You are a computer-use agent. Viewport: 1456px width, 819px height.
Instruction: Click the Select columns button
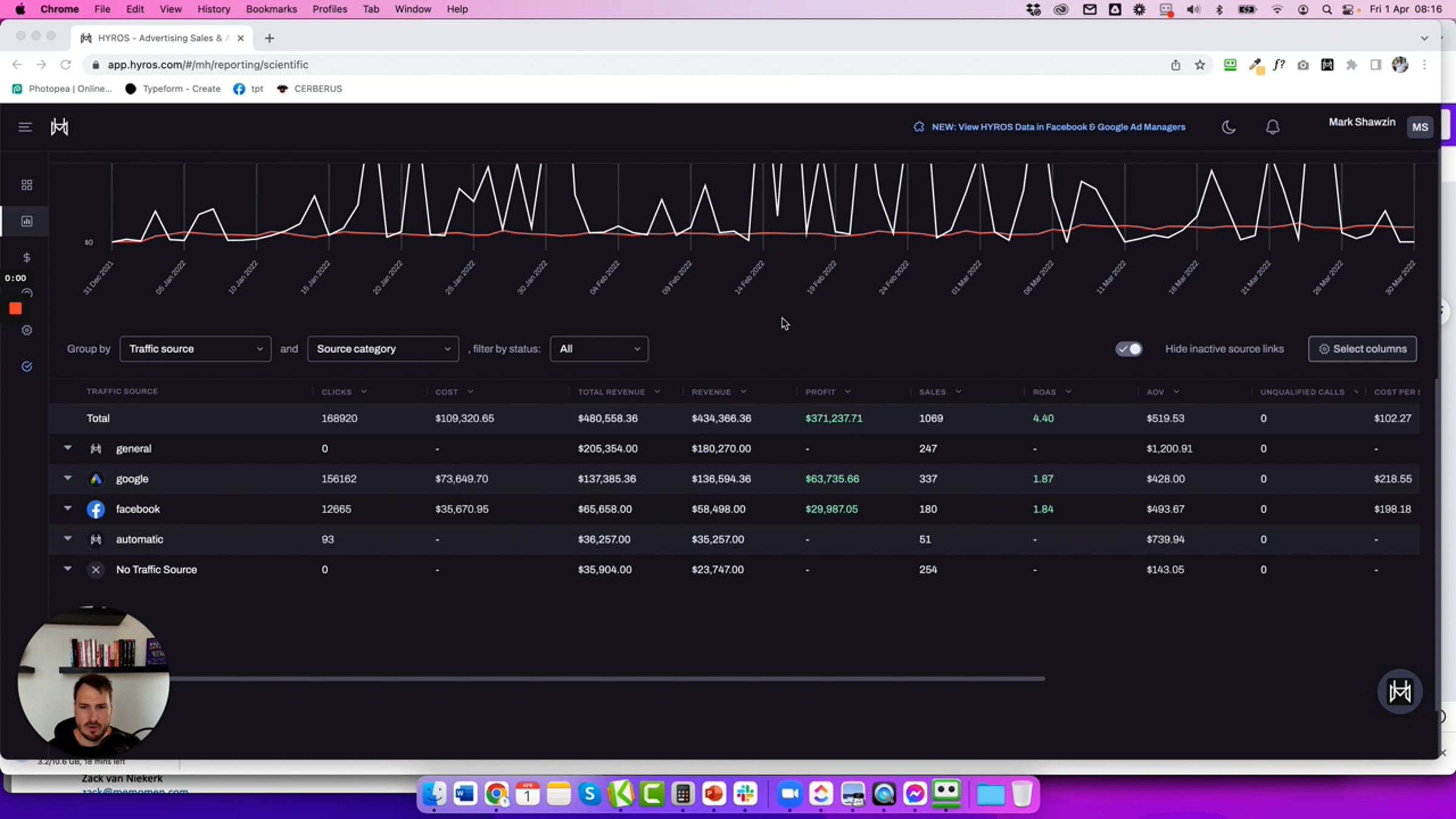coord(1363,349)
